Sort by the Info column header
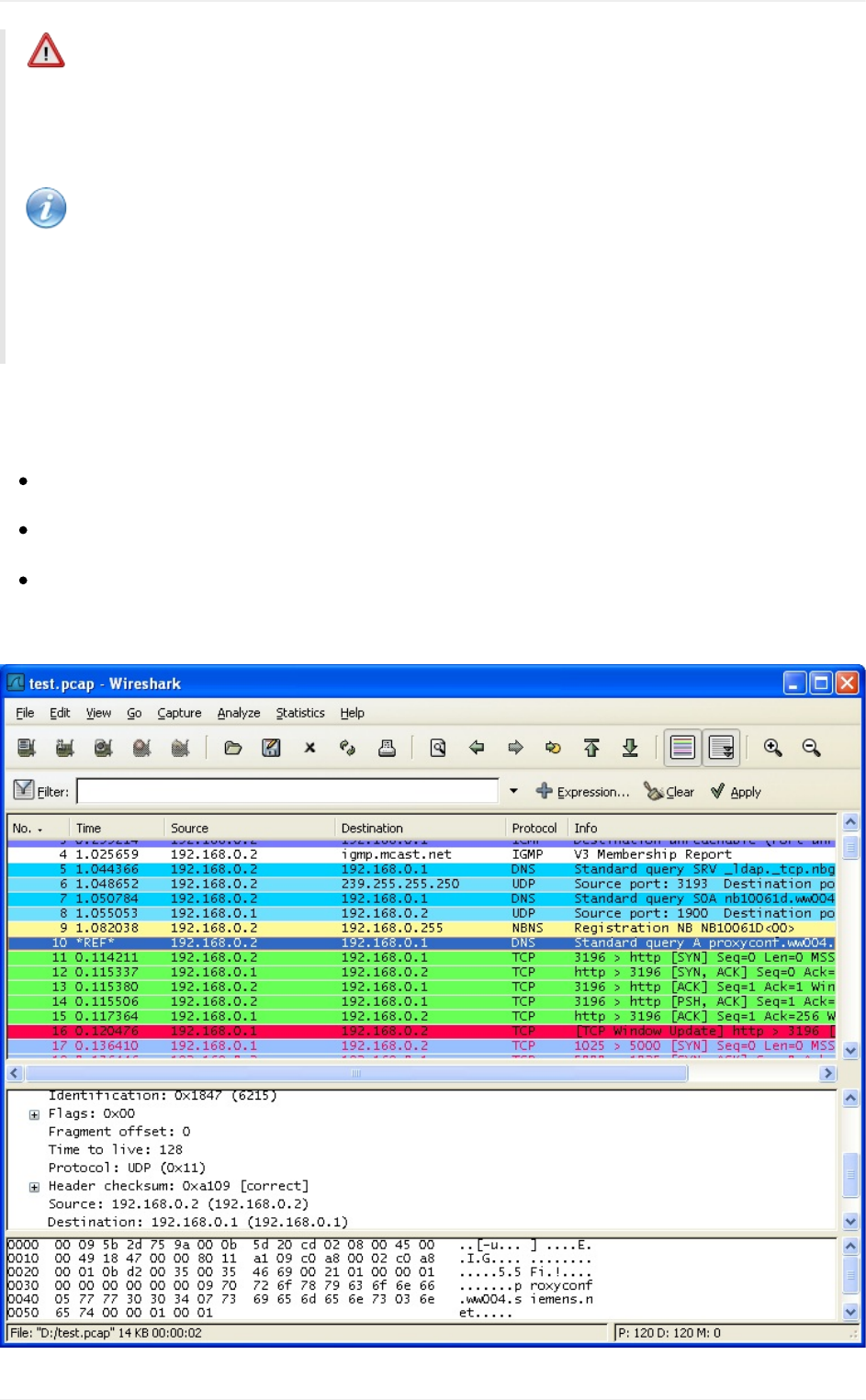 (x=703, y=828)
